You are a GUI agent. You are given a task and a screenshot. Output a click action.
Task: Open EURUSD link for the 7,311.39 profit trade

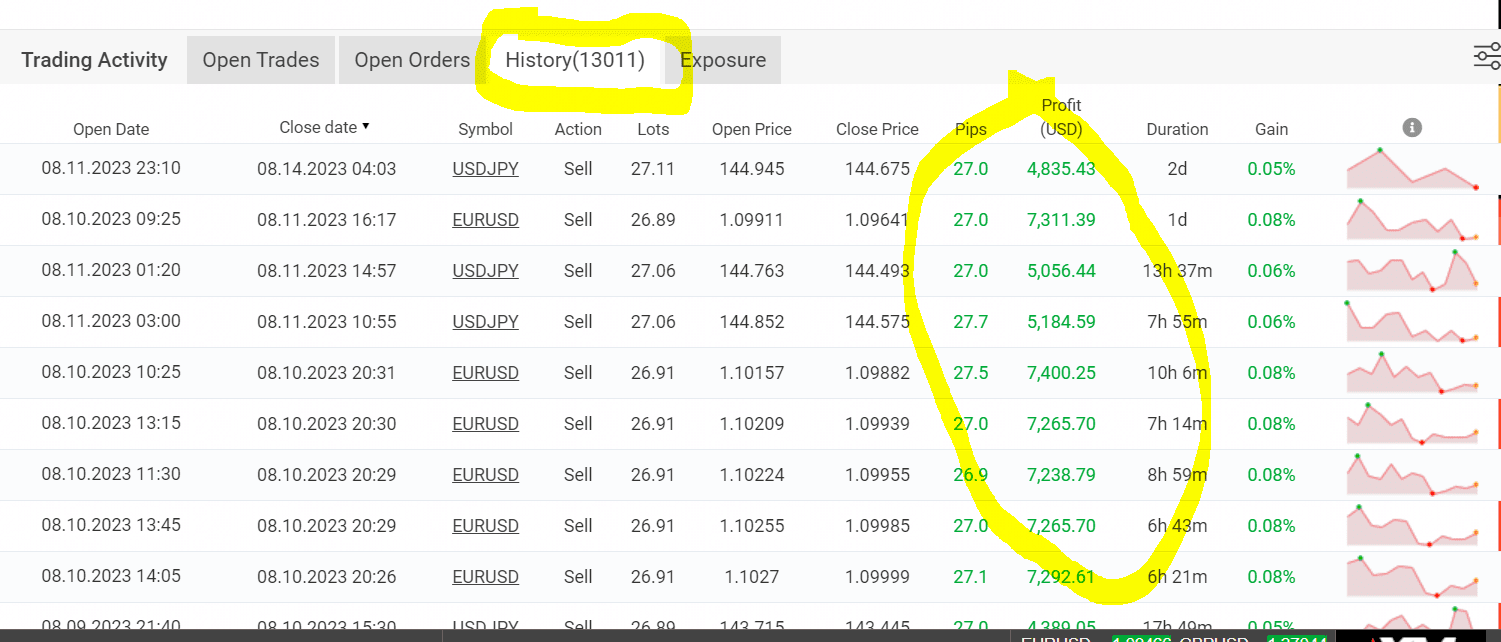(485, 220)
